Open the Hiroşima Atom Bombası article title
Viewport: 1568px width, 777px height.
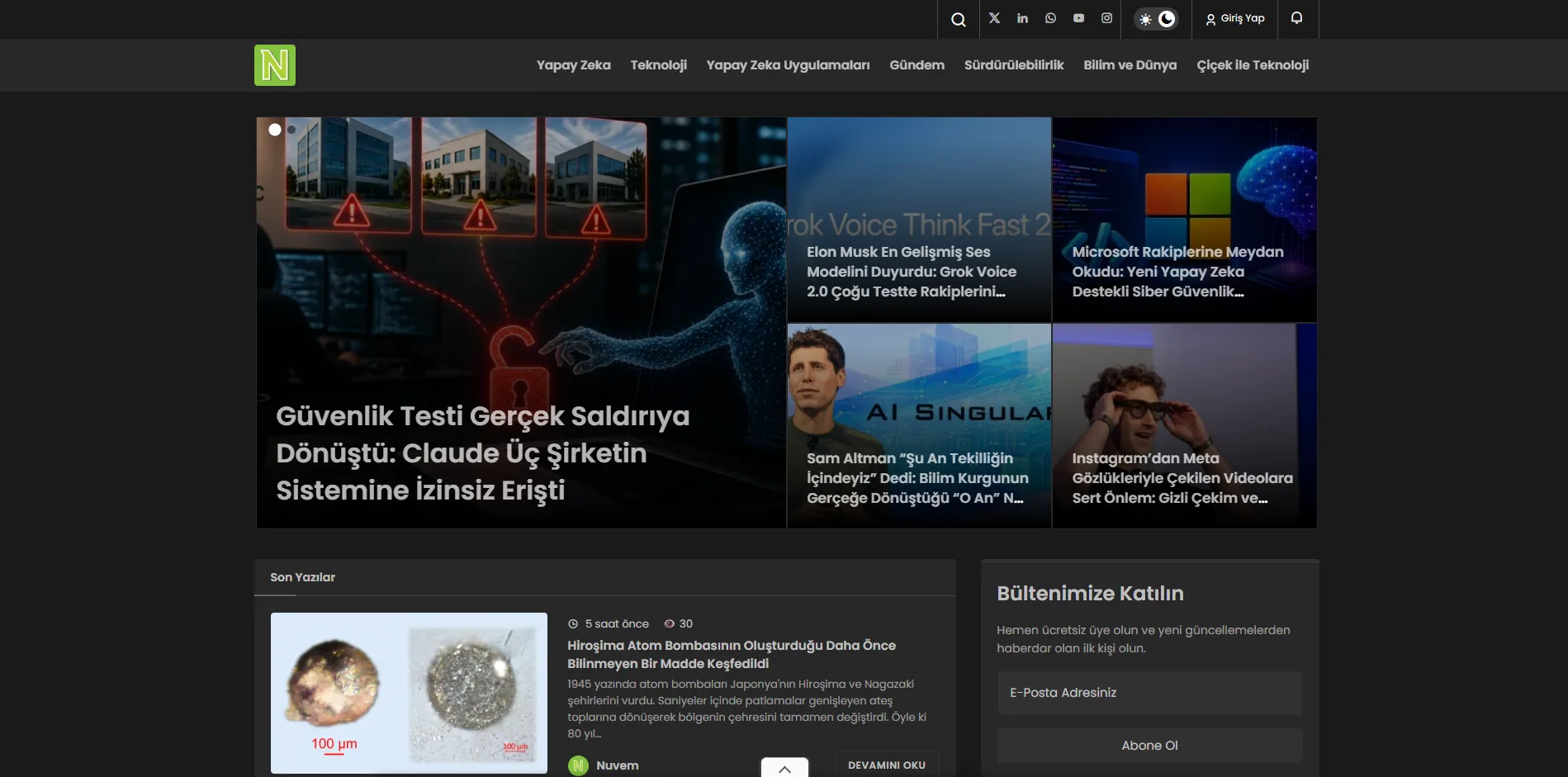[732, 654]
